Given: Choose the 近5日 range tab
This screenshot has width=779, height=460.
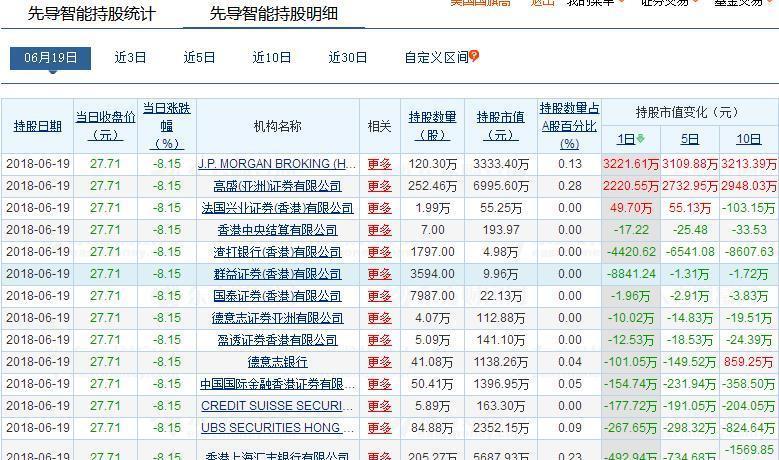Looking at the screenshot, I should [199, 58].
